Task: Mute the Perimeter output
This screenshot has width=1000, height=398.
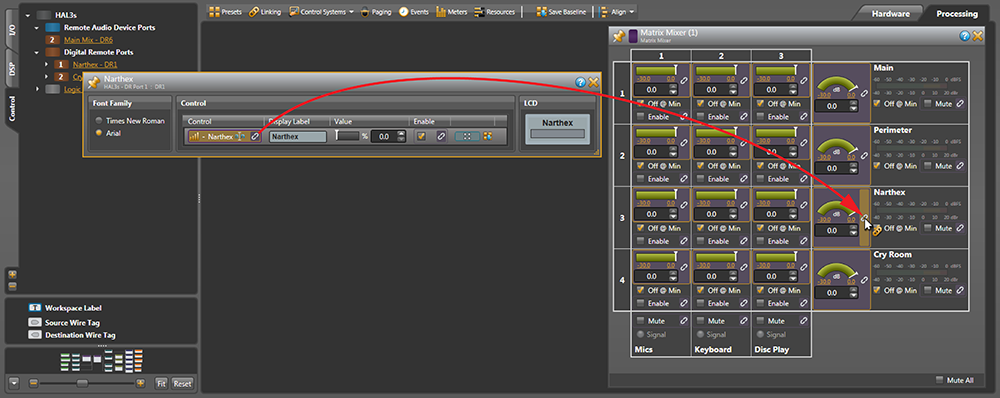Action: (927, 166)
